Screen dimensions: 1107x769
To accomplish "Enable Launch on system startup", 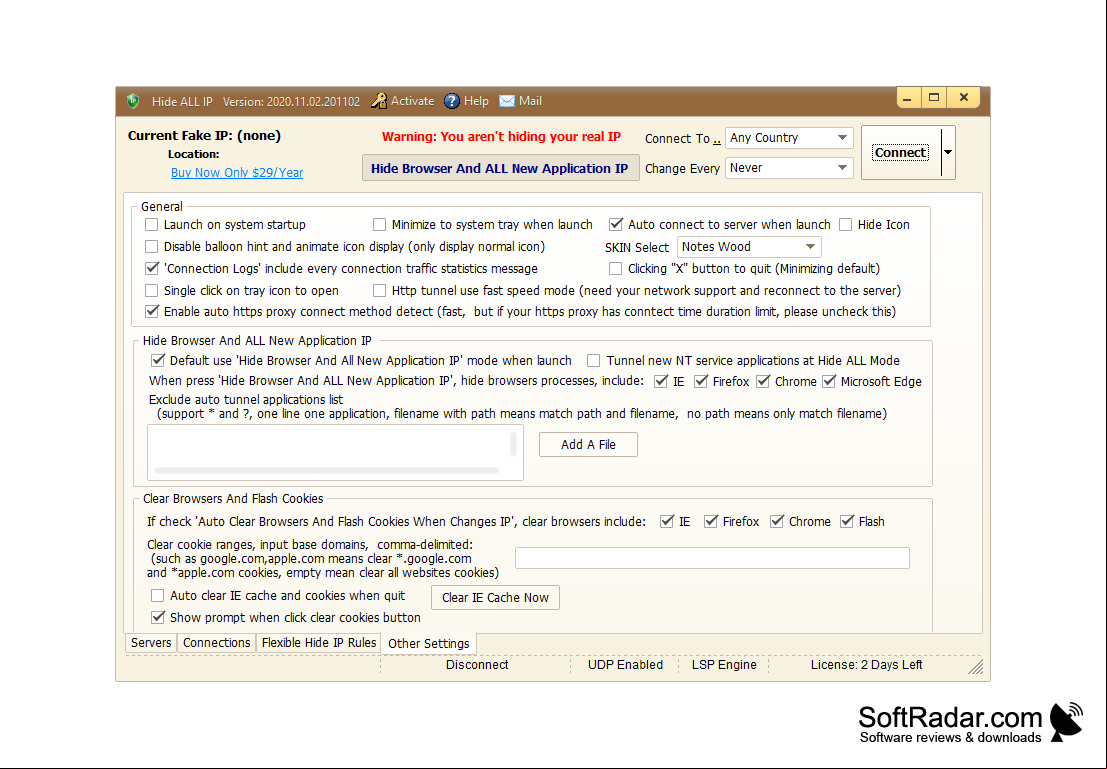I will coord(151,225).
